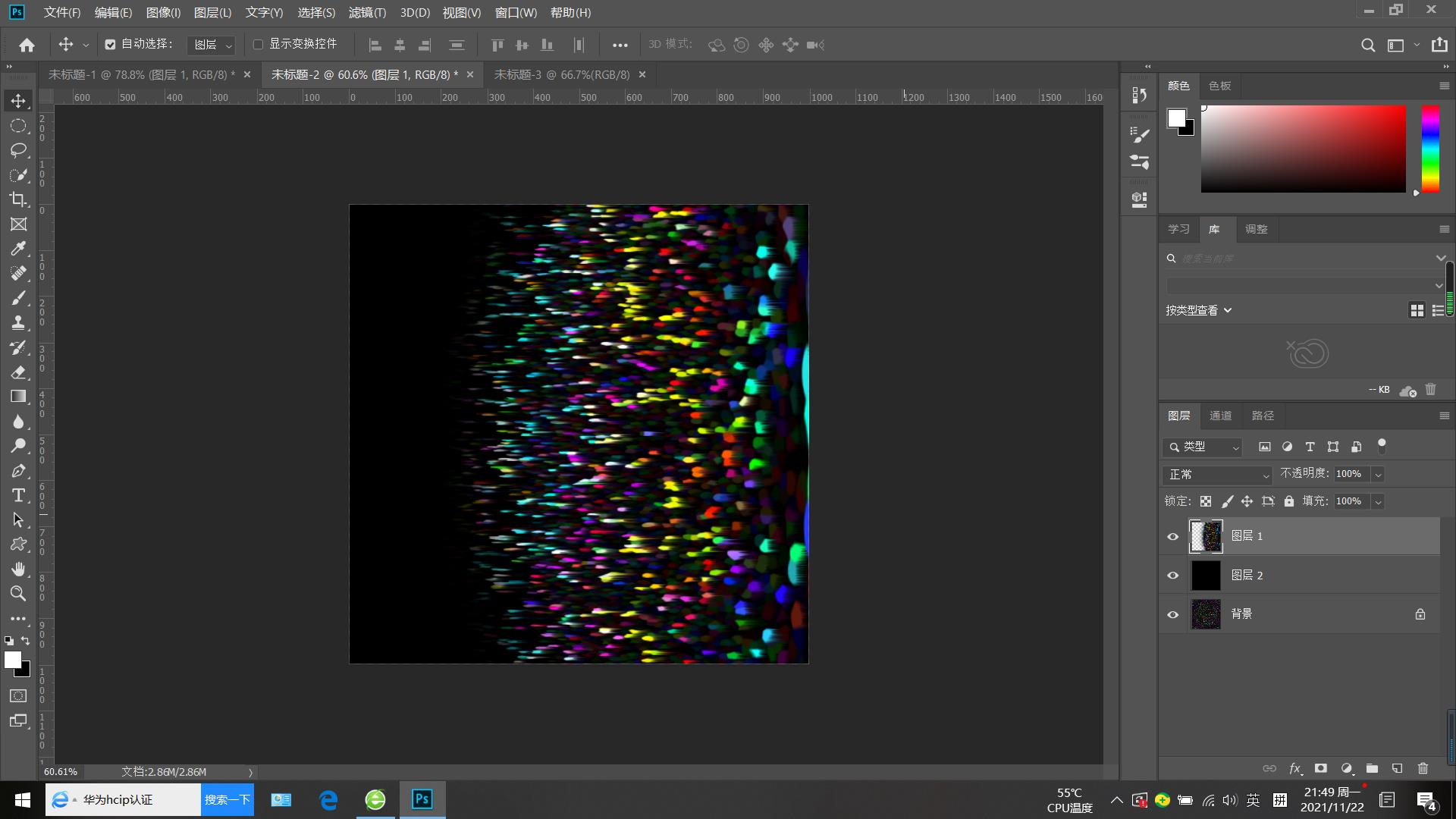
Task: Select the Pen tool
Action: (x=18, y=471)
